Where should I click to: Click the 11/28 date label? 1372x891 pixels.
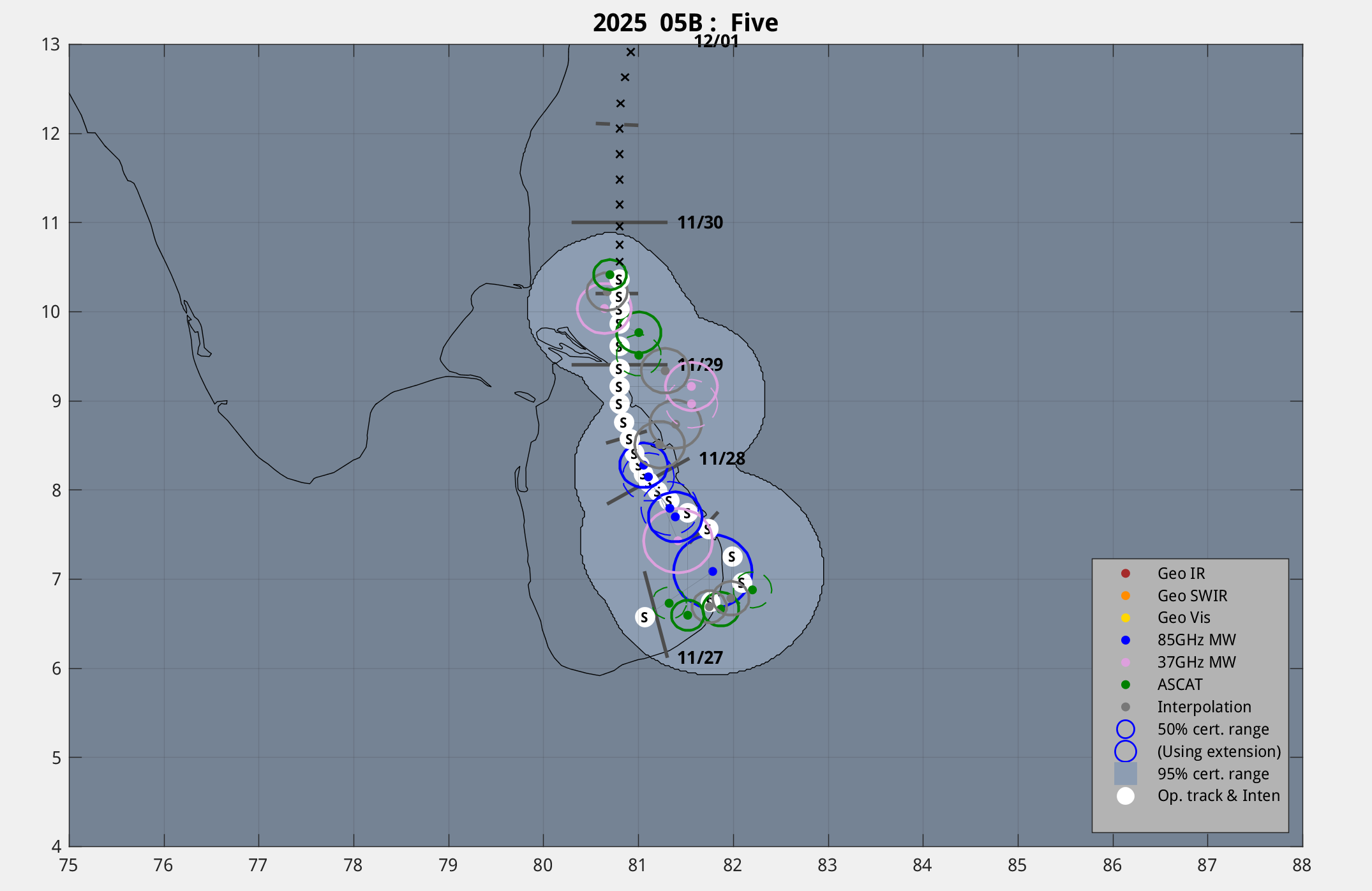722,459
